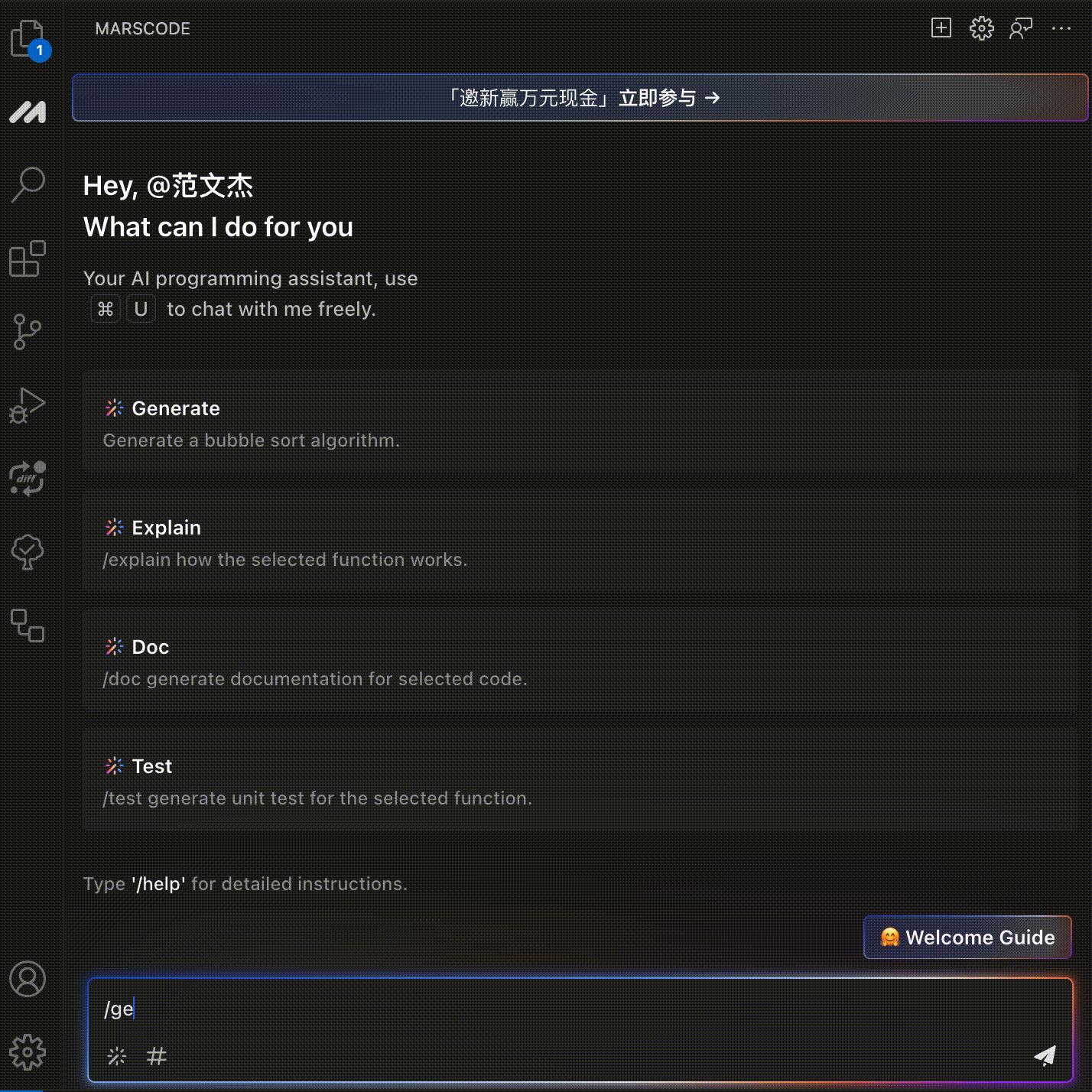The height and width of the screenshot is (1092, 1092).
Task: Open the tree with checkmark icon
Action: point(28,551)
